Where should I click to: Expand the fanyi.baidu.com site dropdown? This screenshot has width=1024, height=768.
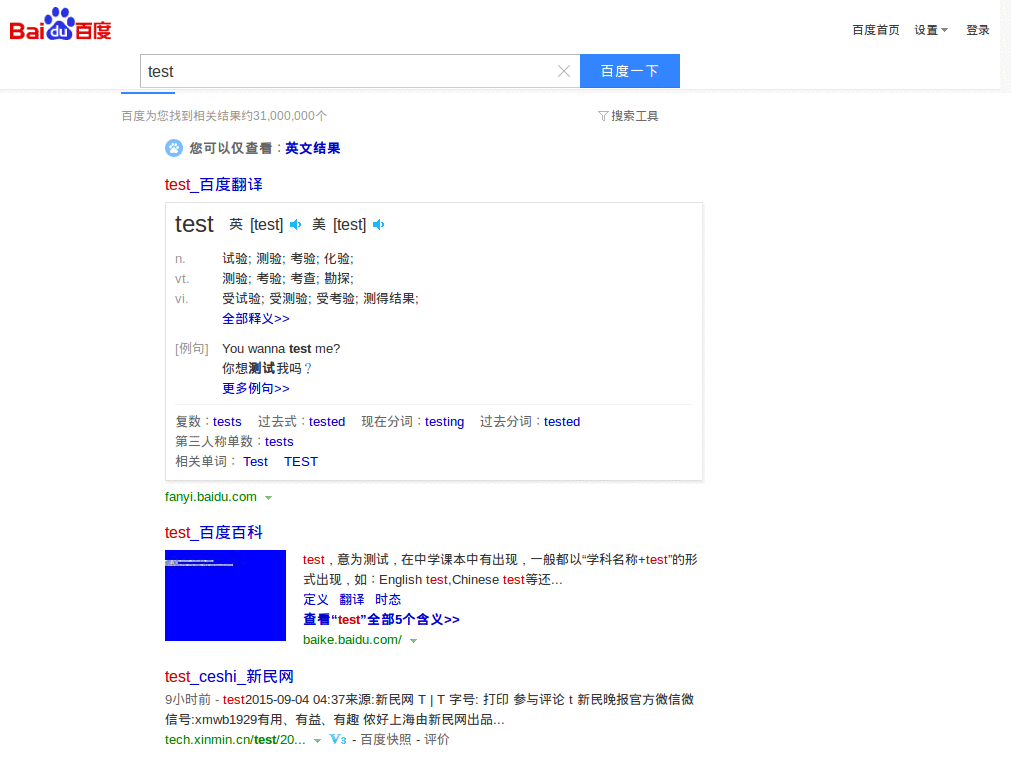268,497
